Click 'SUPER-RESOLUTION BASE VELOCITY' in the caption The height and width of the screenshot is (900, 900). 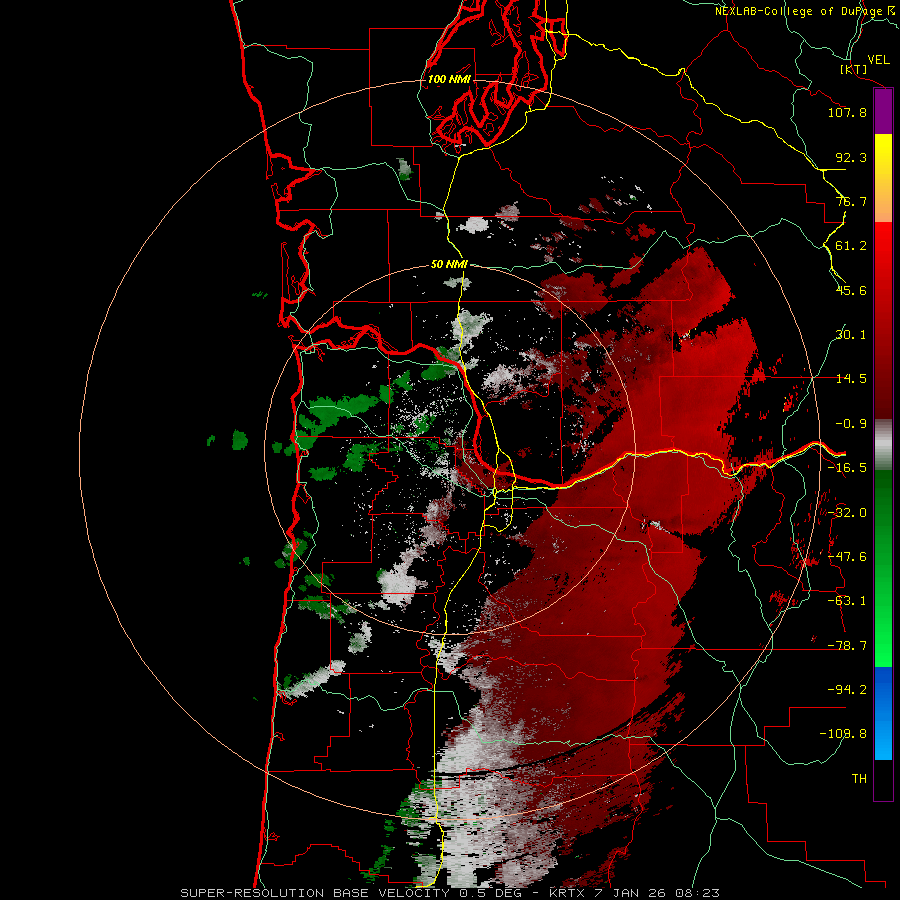coord(317,893)
